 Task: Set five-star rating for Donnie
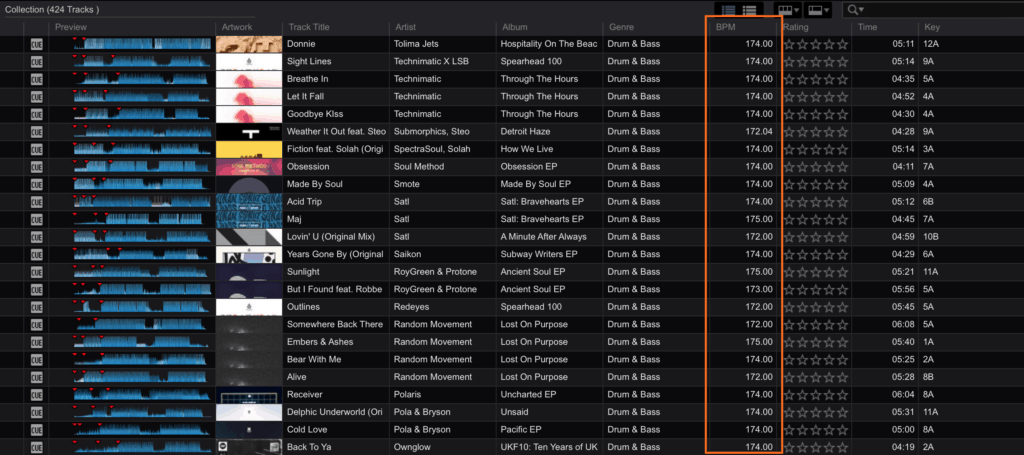pyautogui.click(x=842, y=44)
